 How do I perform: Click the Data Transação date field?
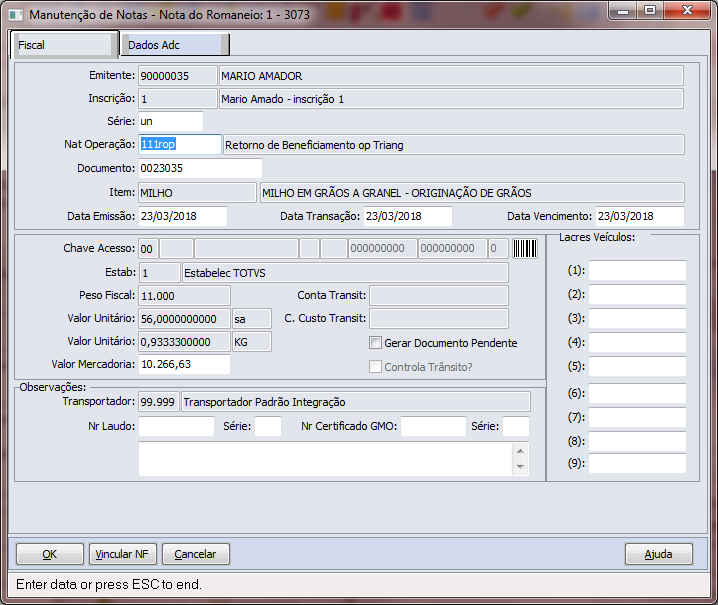408,216
